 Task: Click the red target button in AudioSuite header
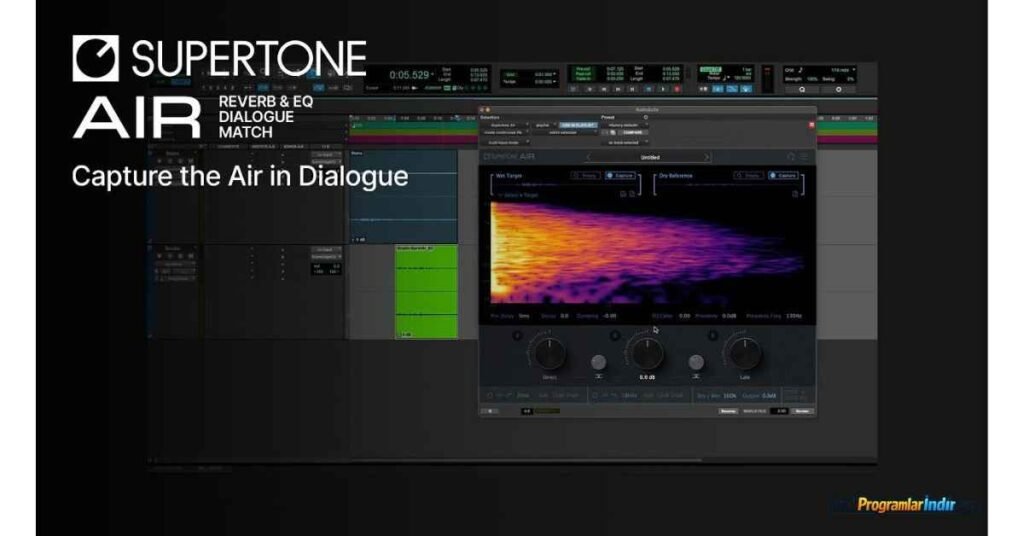[x=812, y=125]
